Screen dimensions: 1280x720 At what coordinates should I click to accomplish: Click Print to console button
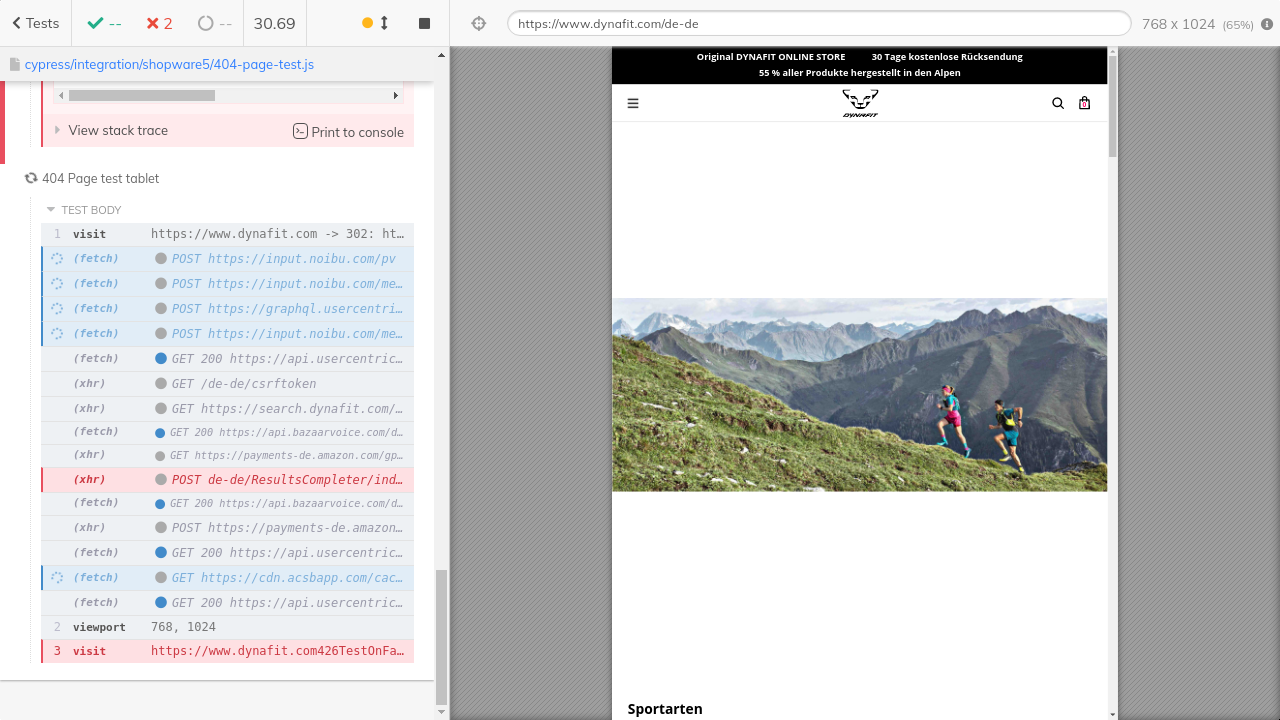[348, 131]
